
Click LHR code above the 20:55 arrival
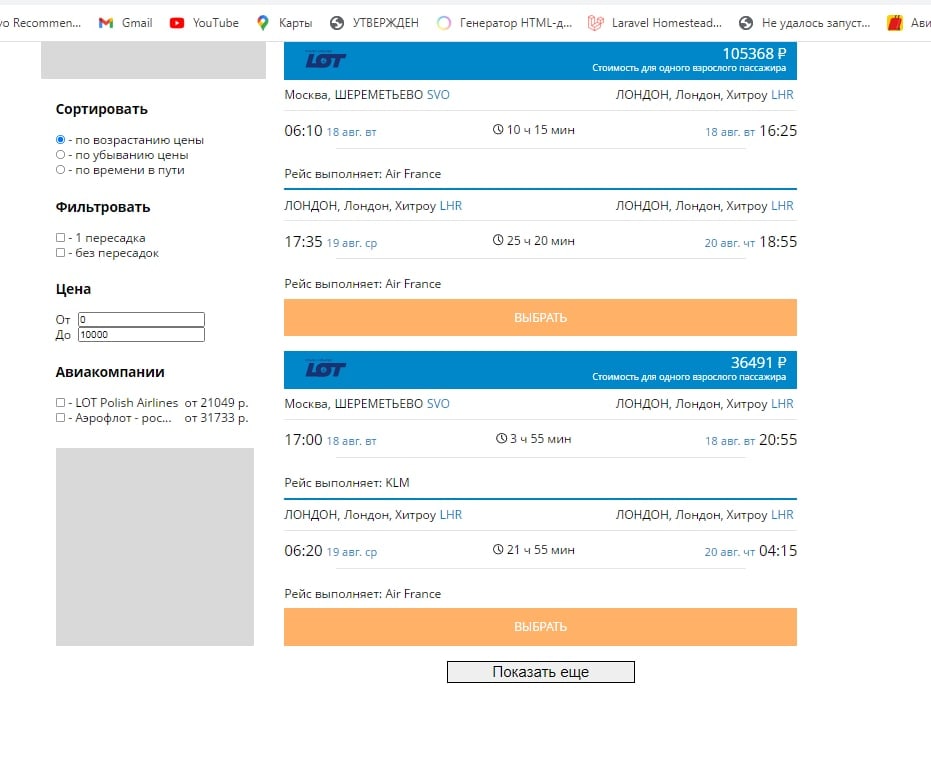pos(782,404)
